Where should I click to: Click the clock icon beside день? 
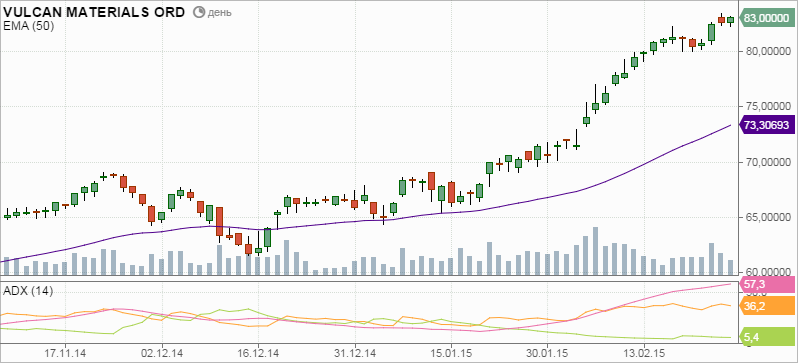point(199,12)
